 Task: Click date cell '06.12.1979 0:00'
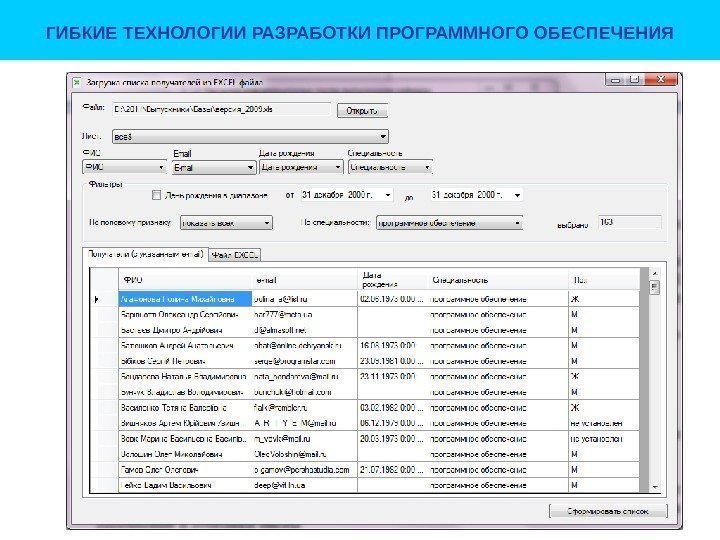click(x=392, y=423)
